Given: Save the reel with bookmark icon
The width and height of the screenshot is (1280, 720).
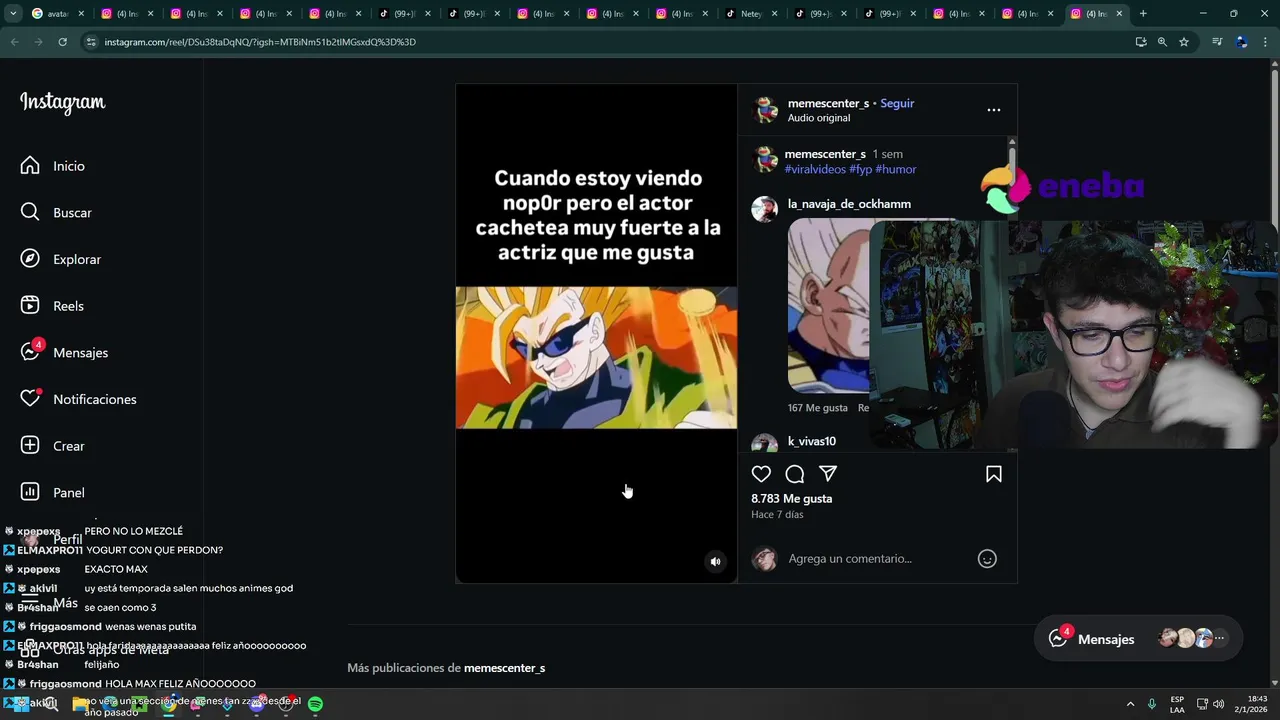Looking at the screenshot, I should click(x=994, y=474).
